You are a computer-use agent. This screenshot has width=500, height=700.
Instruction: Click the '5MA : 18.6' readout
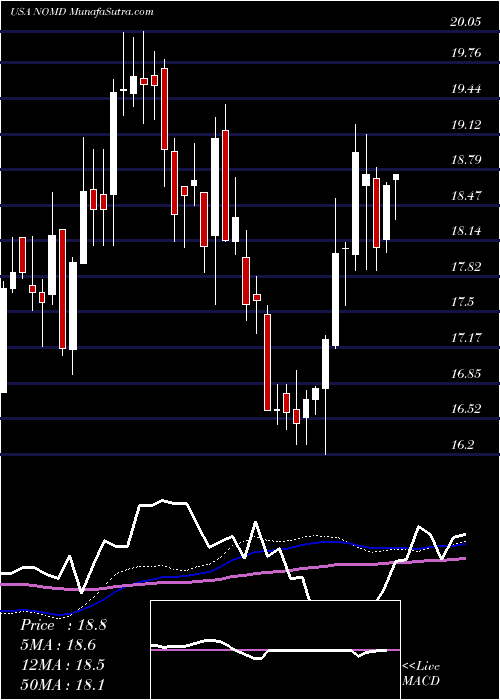click(58, 644)
